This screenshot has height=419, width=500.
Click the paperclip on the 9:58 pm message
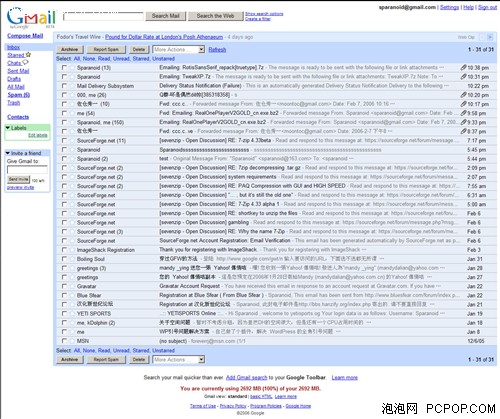tap(463, 113)
